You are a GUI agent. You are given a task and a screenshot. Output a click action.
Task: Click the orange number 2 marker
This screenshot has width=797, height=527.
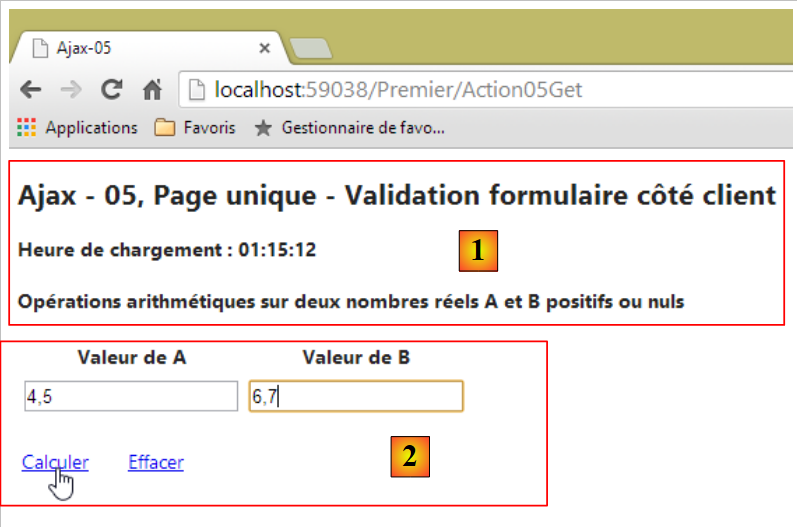click(x=409, y=457)
